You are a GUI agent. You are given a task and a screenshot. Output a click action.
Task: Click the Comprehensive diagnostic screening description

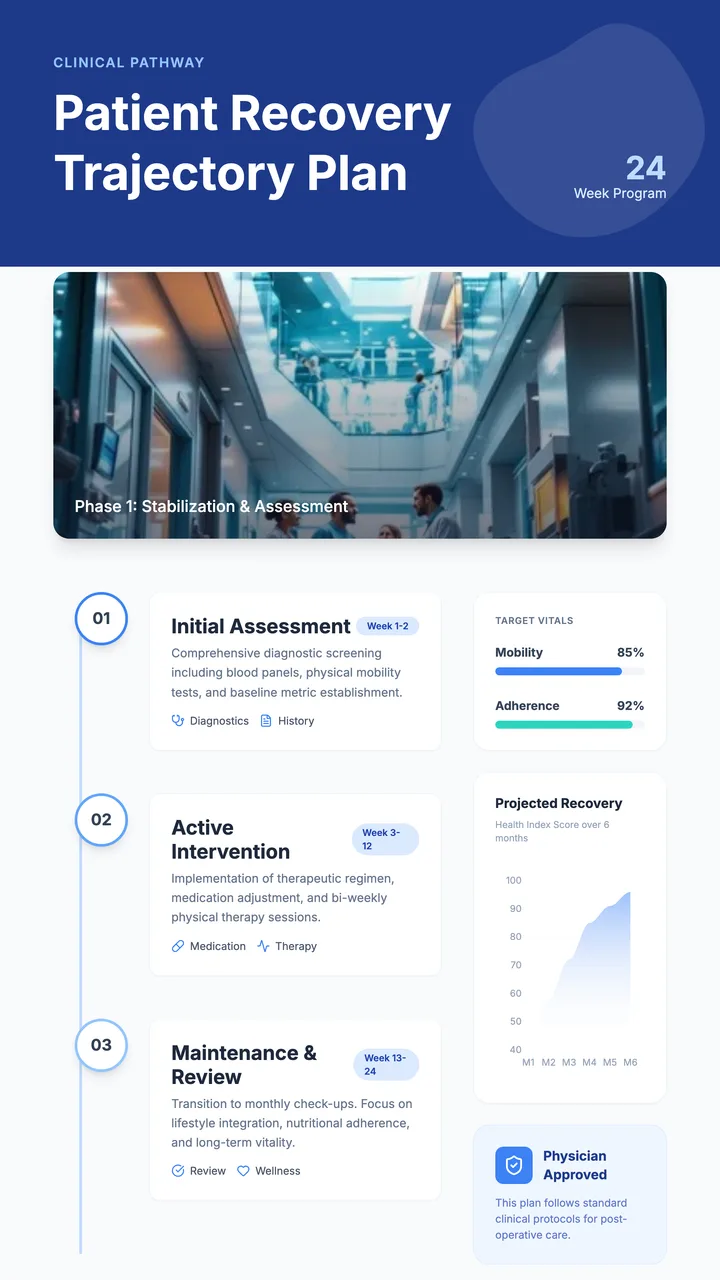point(287,673)
